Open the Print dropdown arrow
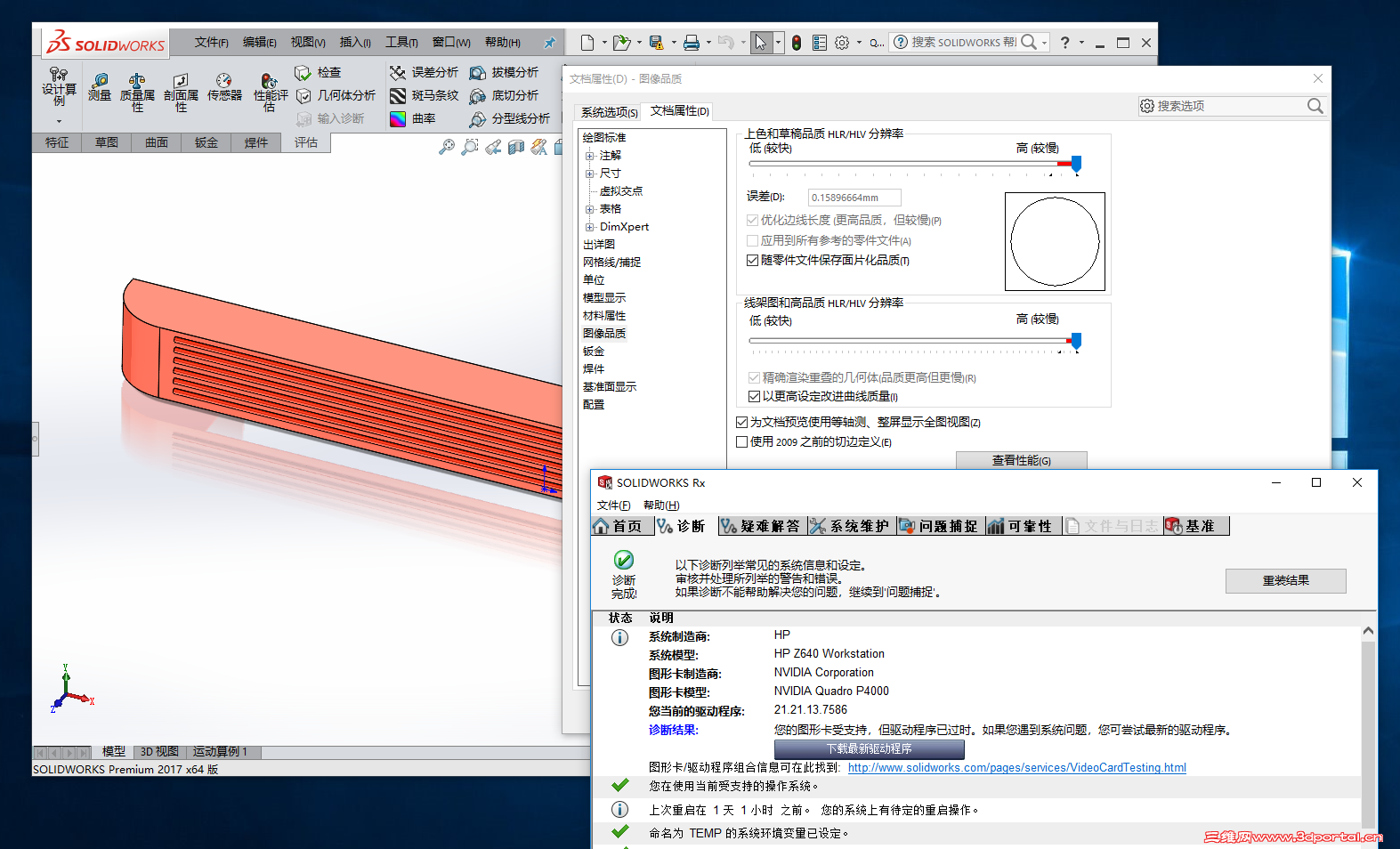The width and height of the screenshot is (1400, 849). (x=708, y=42)
